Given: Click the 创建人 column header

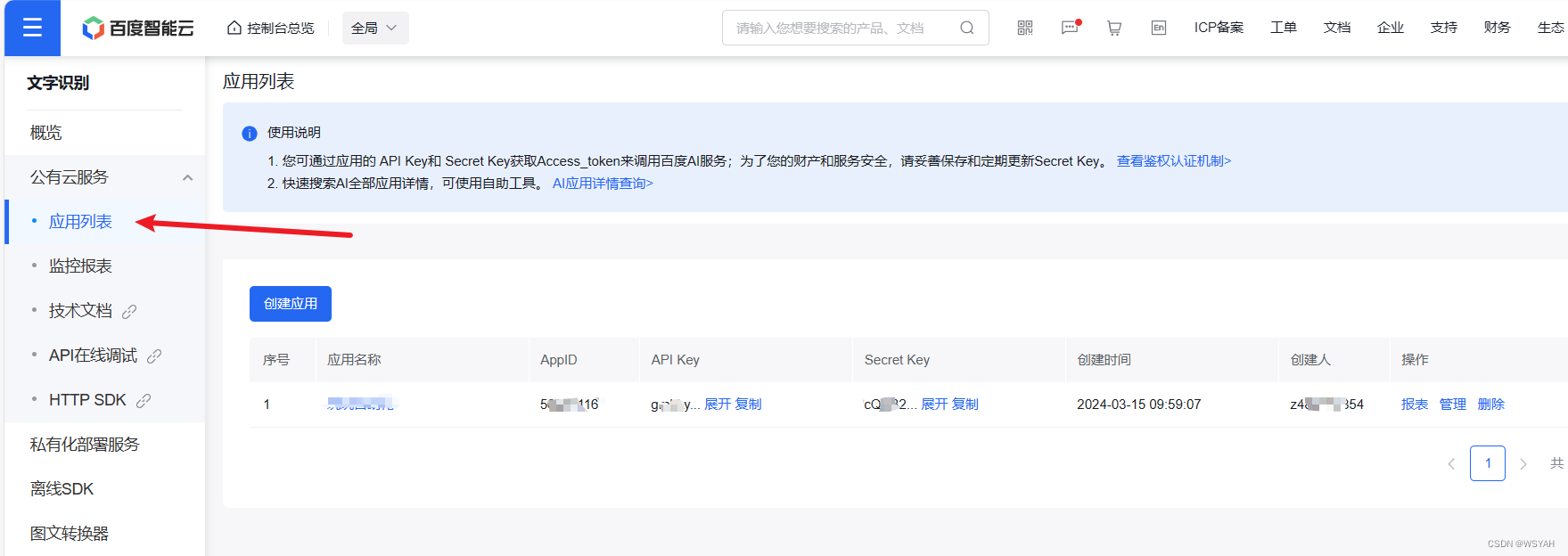Looking at the screenshot, I should [x=1310, y=360].
